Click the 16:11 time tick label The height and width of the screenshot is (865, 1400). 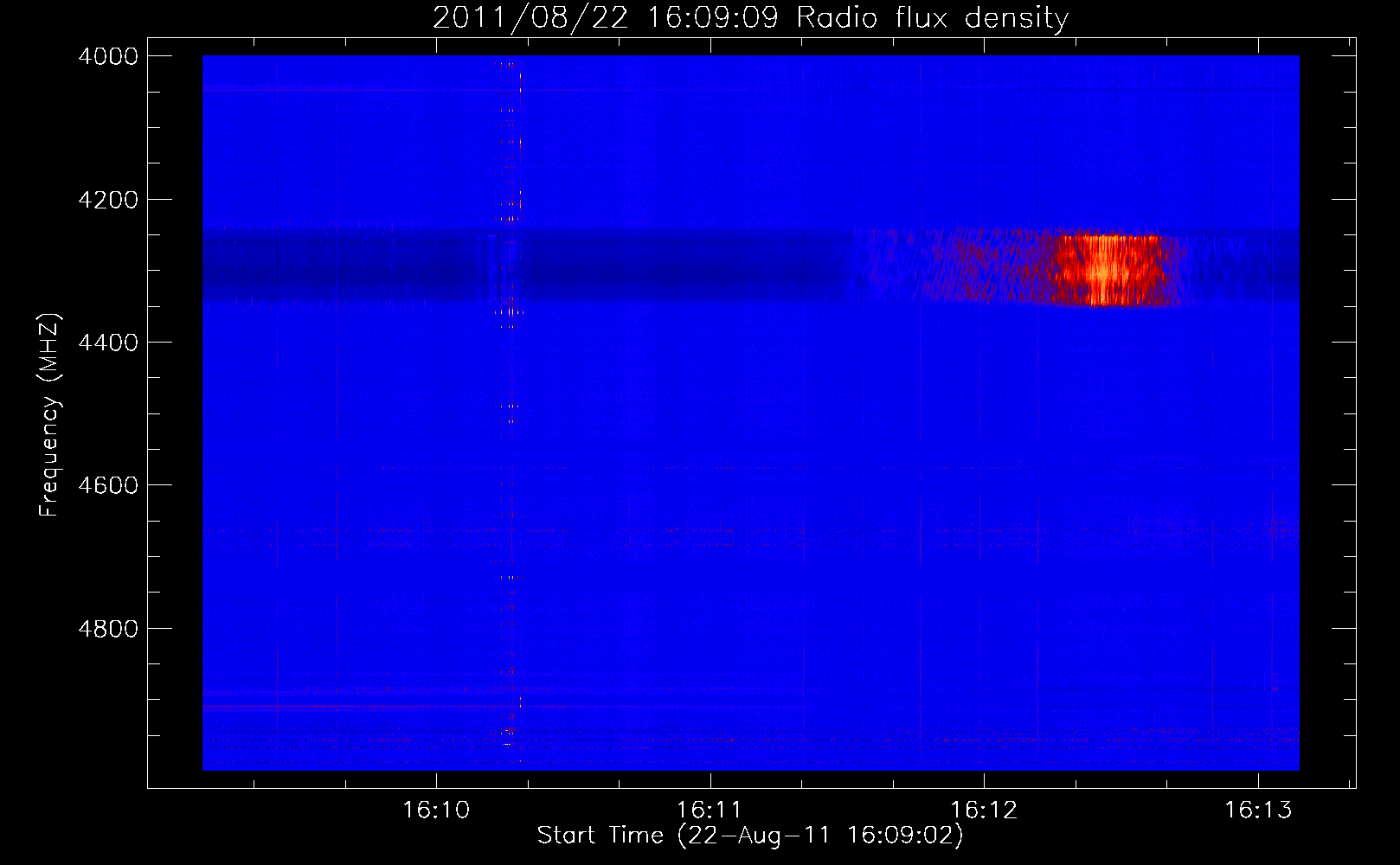(710, 811)
